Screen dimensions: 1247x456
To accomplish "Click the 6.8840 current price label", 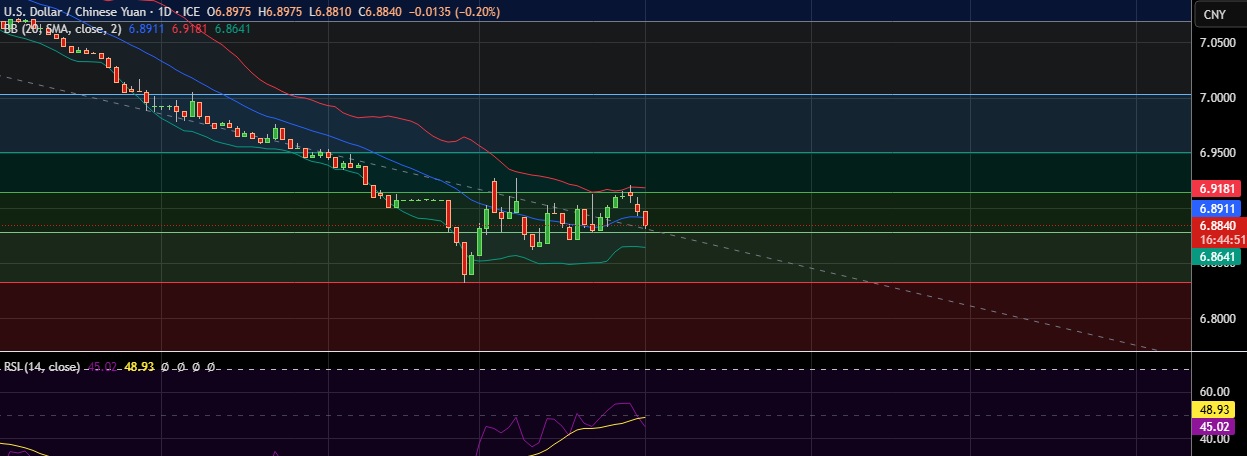I will click(1220, 226).
